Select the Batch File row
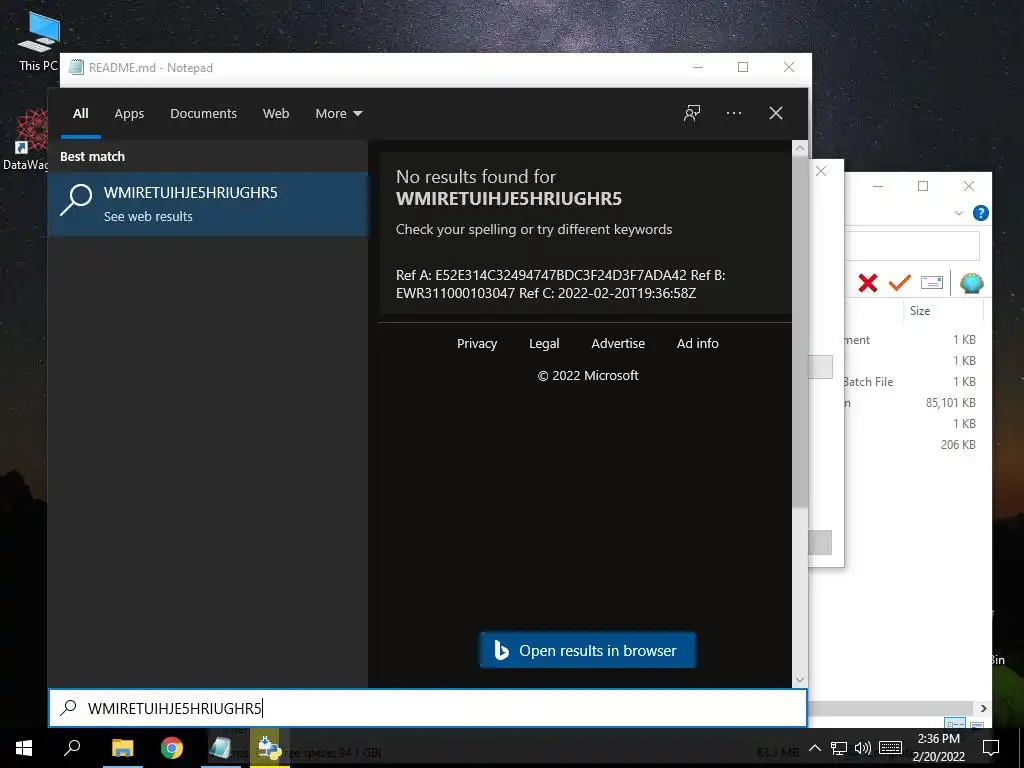Image resolution: width=1024 pixels, height=768 pixels. tap(910, 382)
